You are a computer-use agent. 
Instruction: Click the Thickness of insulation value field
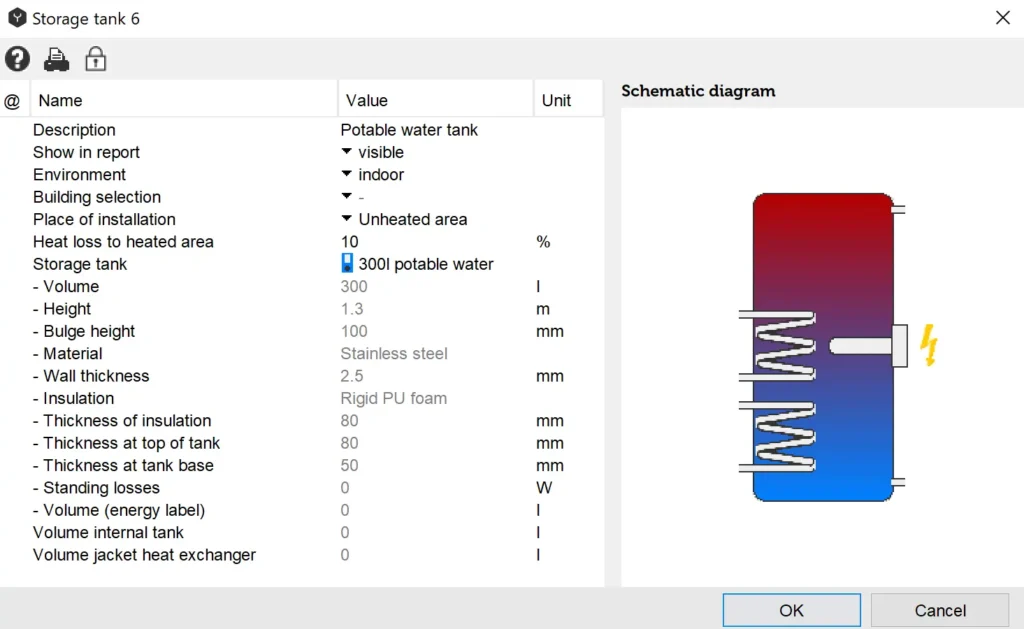click(x=349, y=420)
